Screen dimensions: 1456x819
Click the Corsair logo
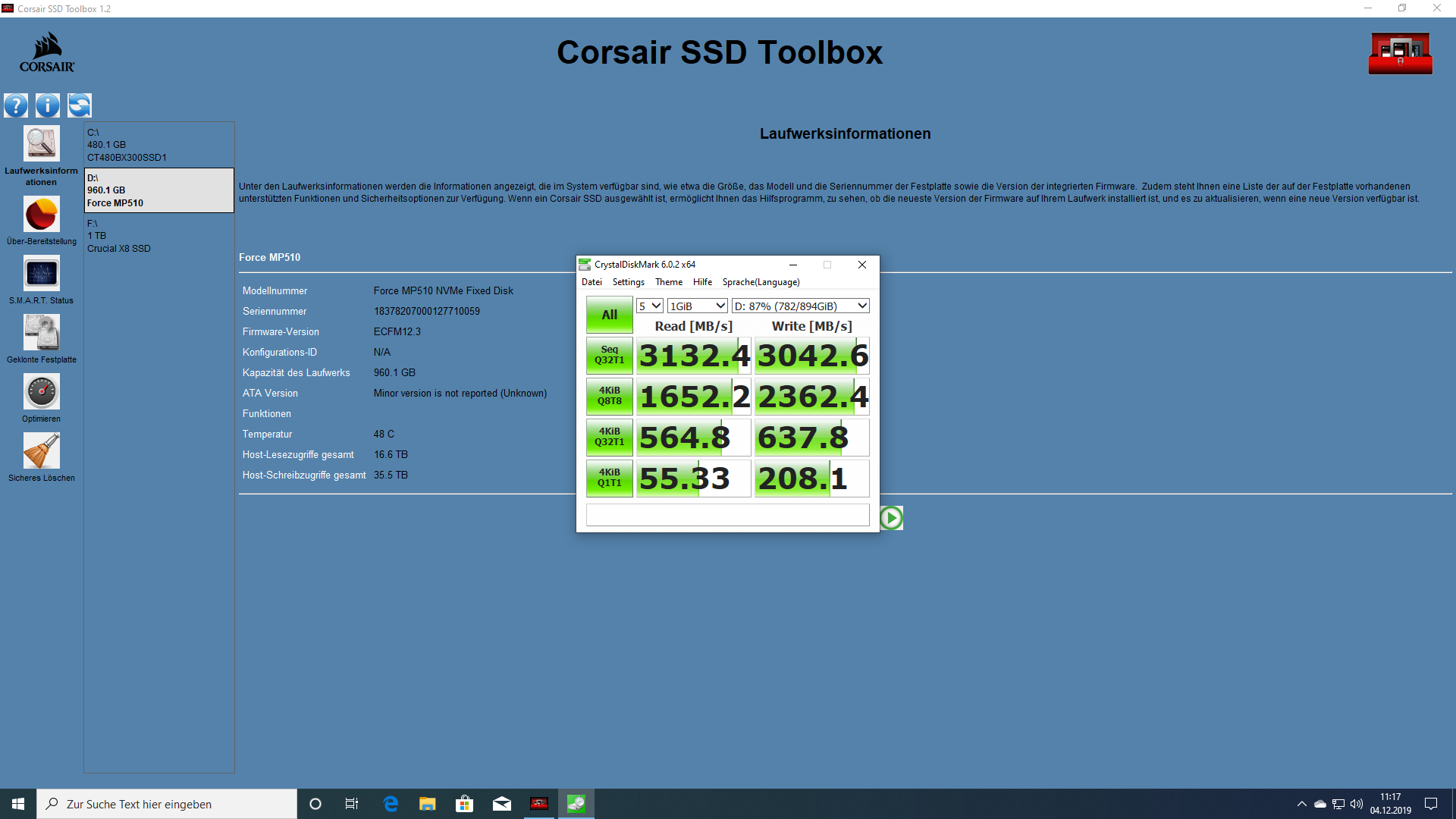click(46, 52)
